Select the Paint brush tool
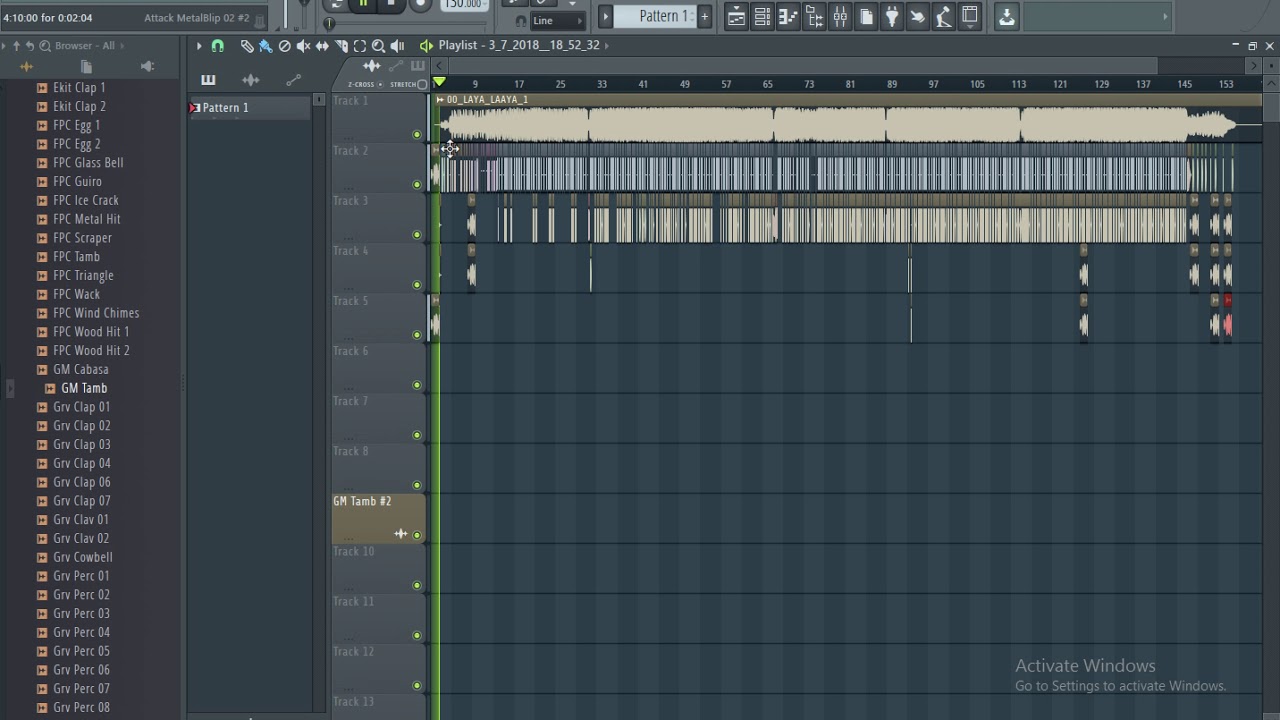Viewport: 1280px width, 720px height. (x=265, y=45)
